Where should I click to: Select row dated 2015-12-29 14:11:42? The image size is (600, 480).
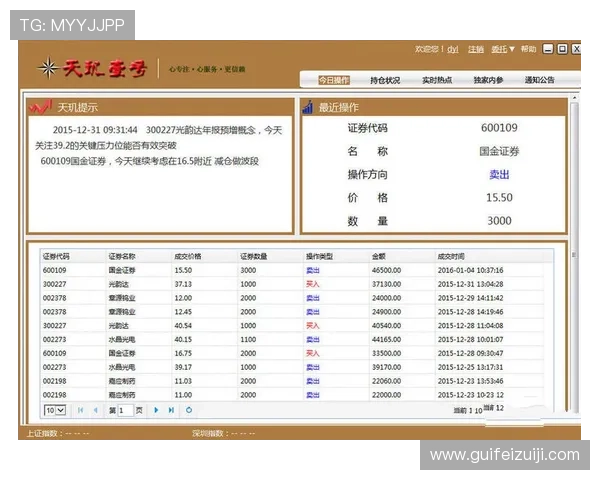[292, 298]
